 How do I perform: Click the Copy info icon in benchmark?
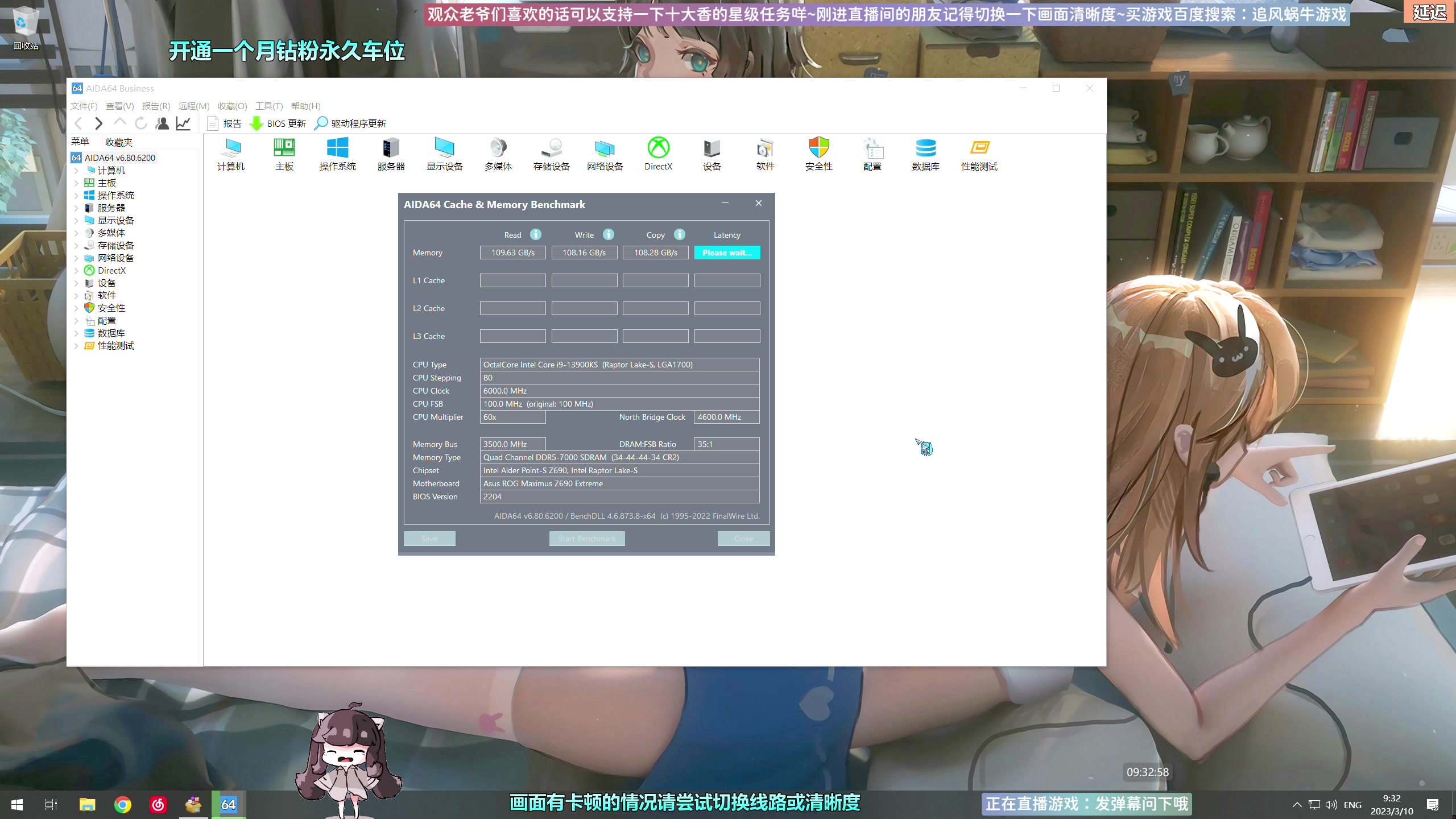pyautogui.click(x=680, y=234)
